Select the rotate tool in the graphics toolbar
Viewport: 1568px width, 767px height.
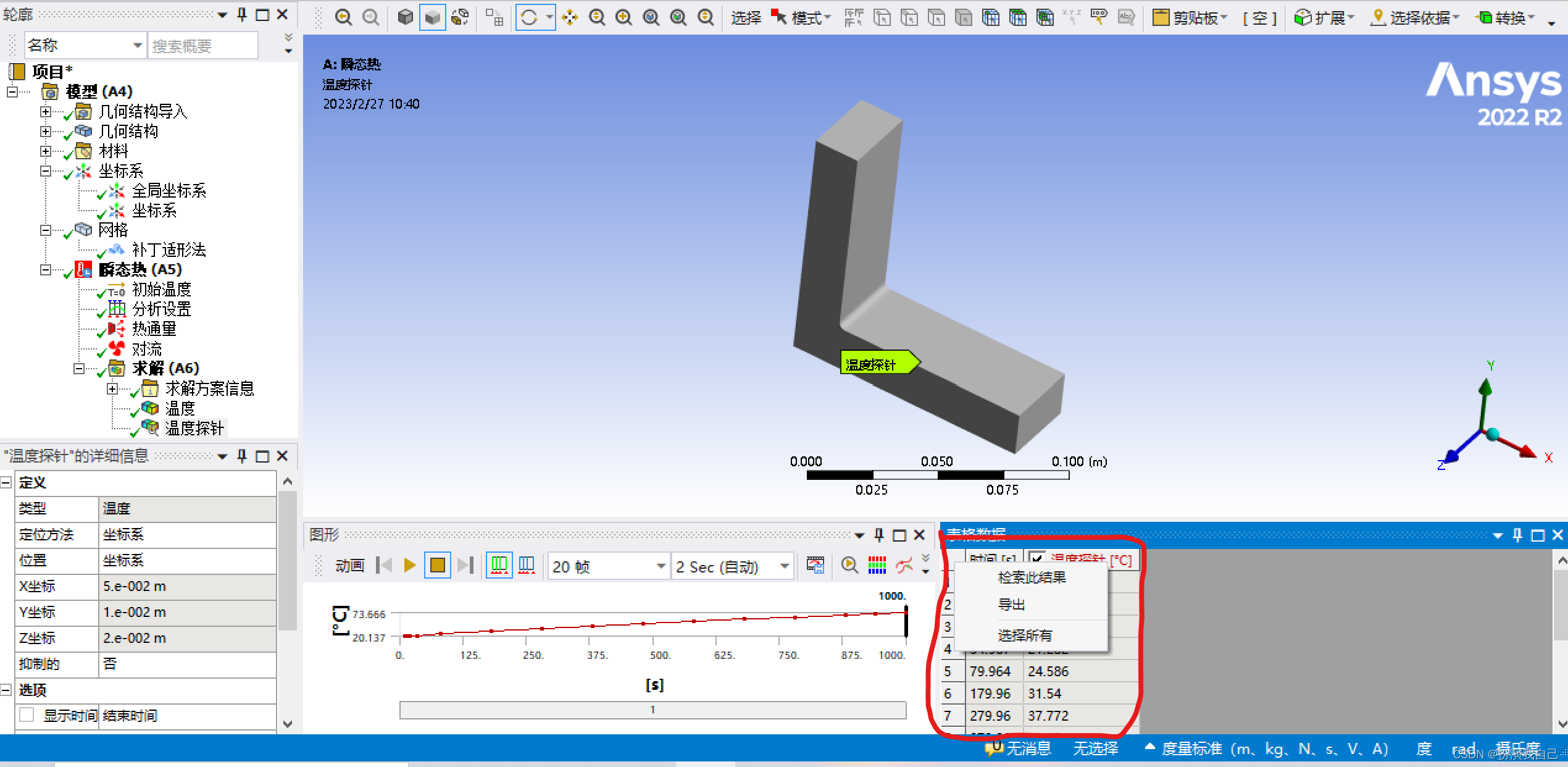coord(529,17)
